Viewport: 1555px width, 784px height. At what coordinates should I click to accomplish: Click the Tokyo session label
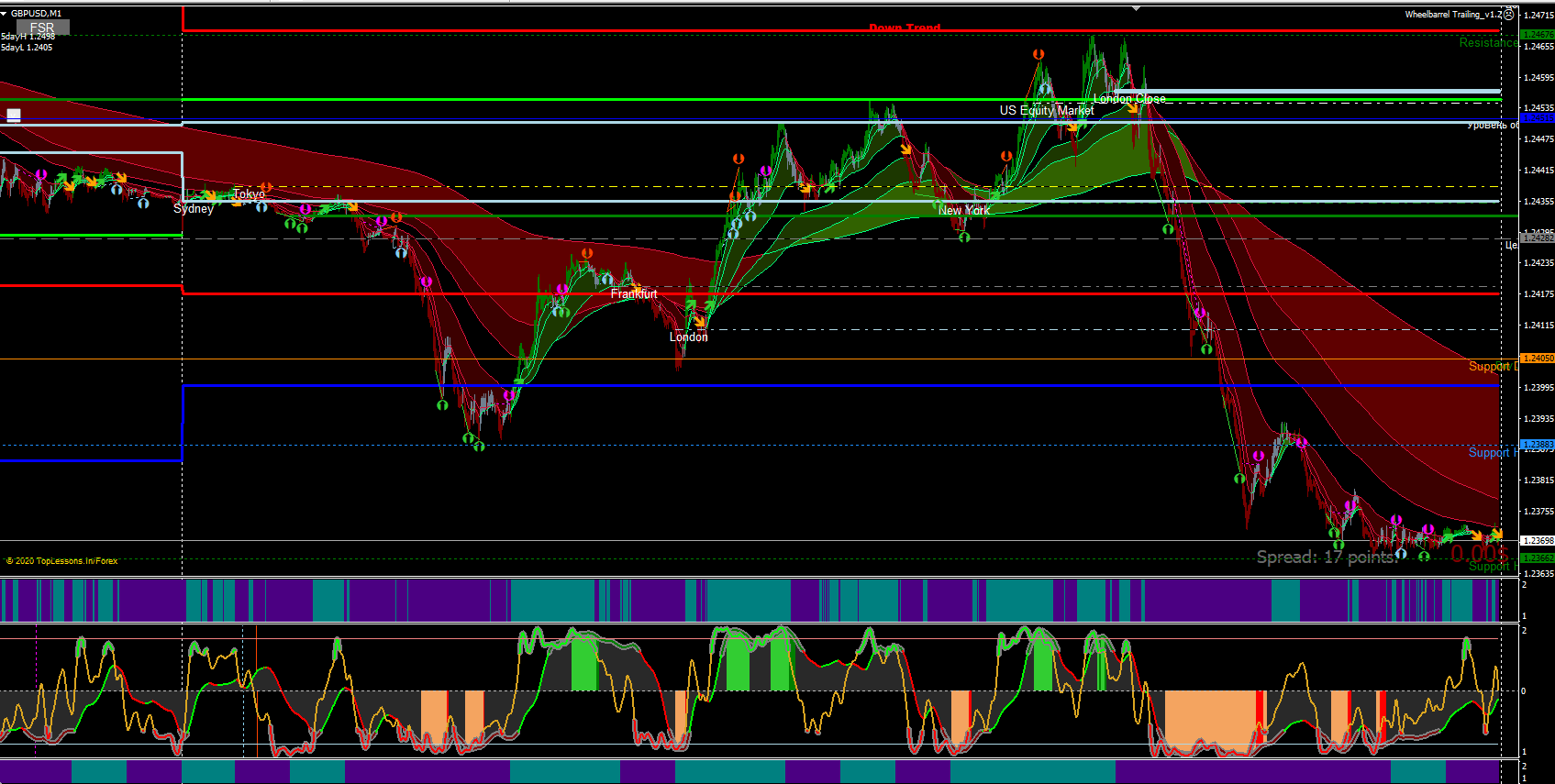tap(249, 193)
